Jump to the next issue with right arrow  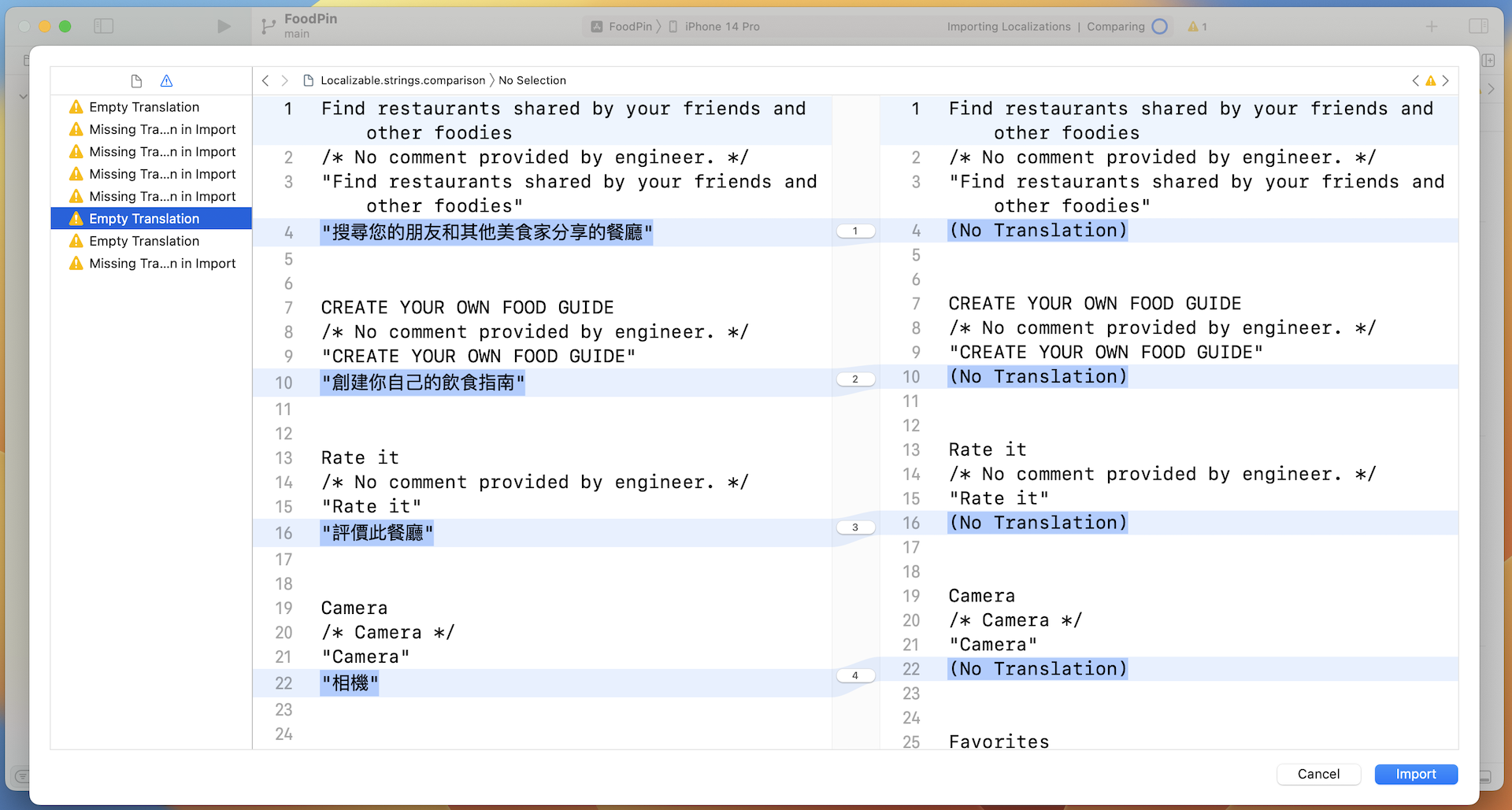coord(1446,80)
